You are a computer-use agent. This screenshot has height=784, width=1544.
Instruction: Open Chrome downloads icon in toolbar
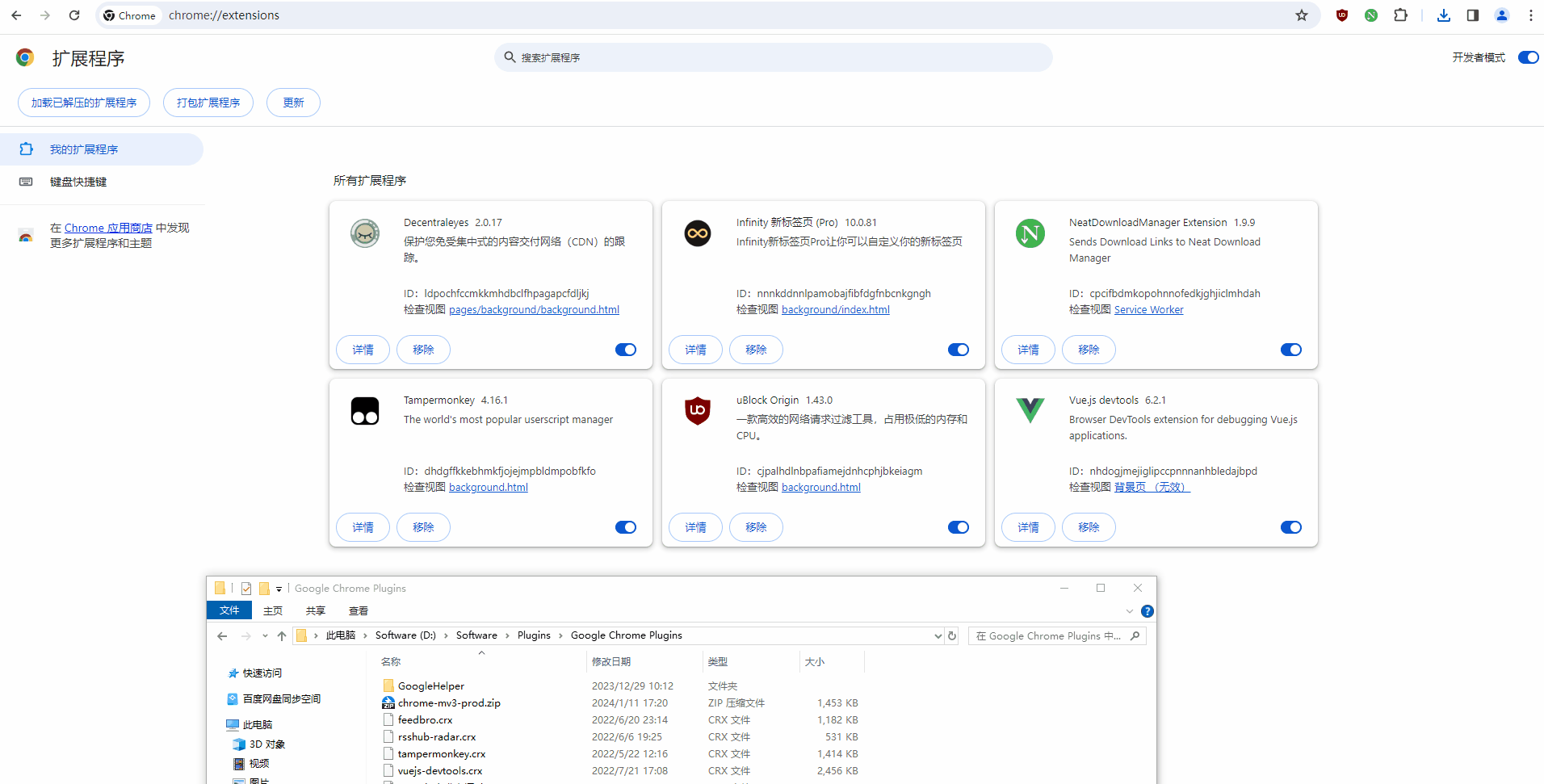click(1444, 15)
